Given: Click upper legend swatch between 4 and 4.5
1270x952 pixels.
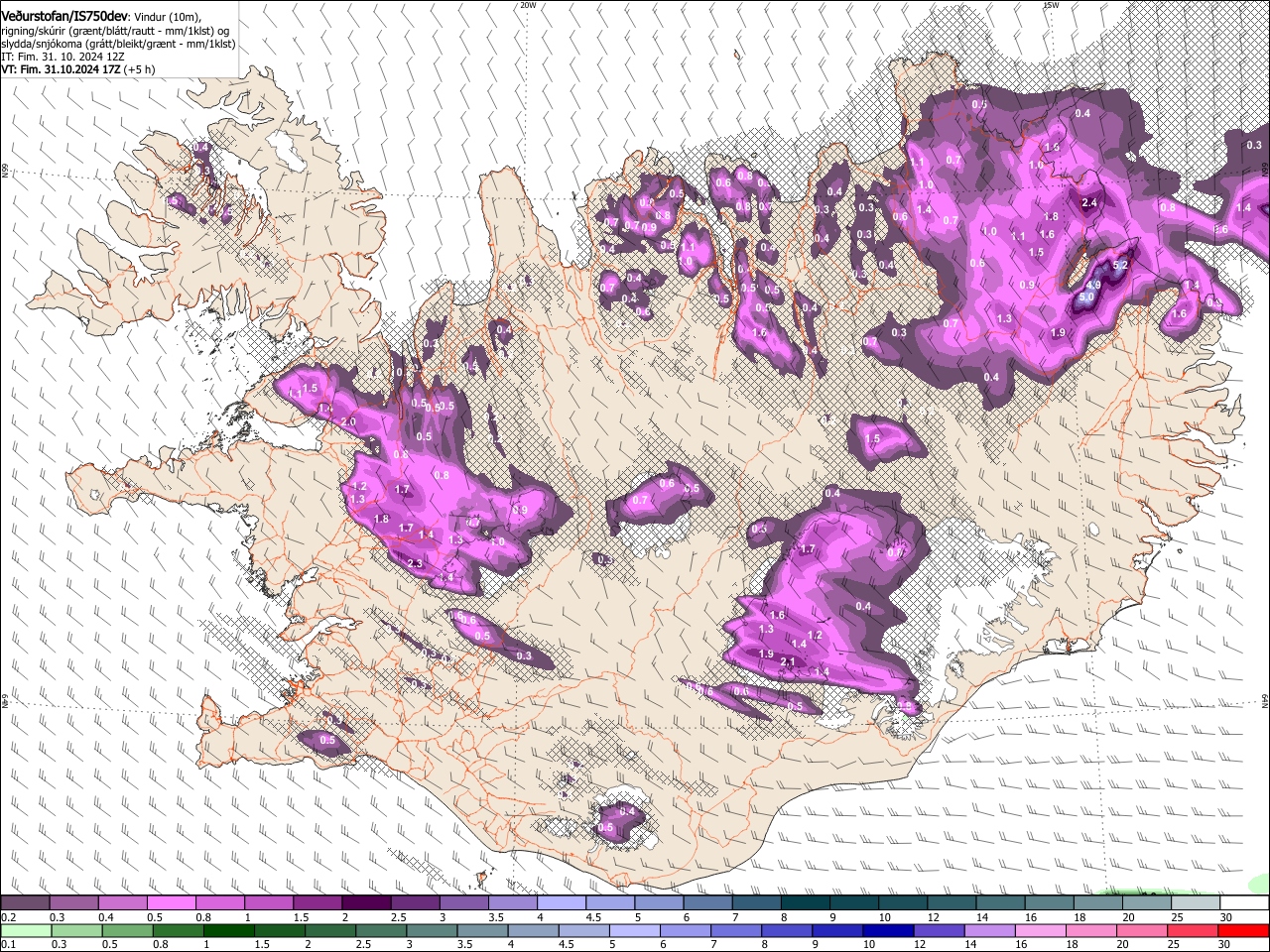Looking at the screenshot, I should (x=561, y=903).
